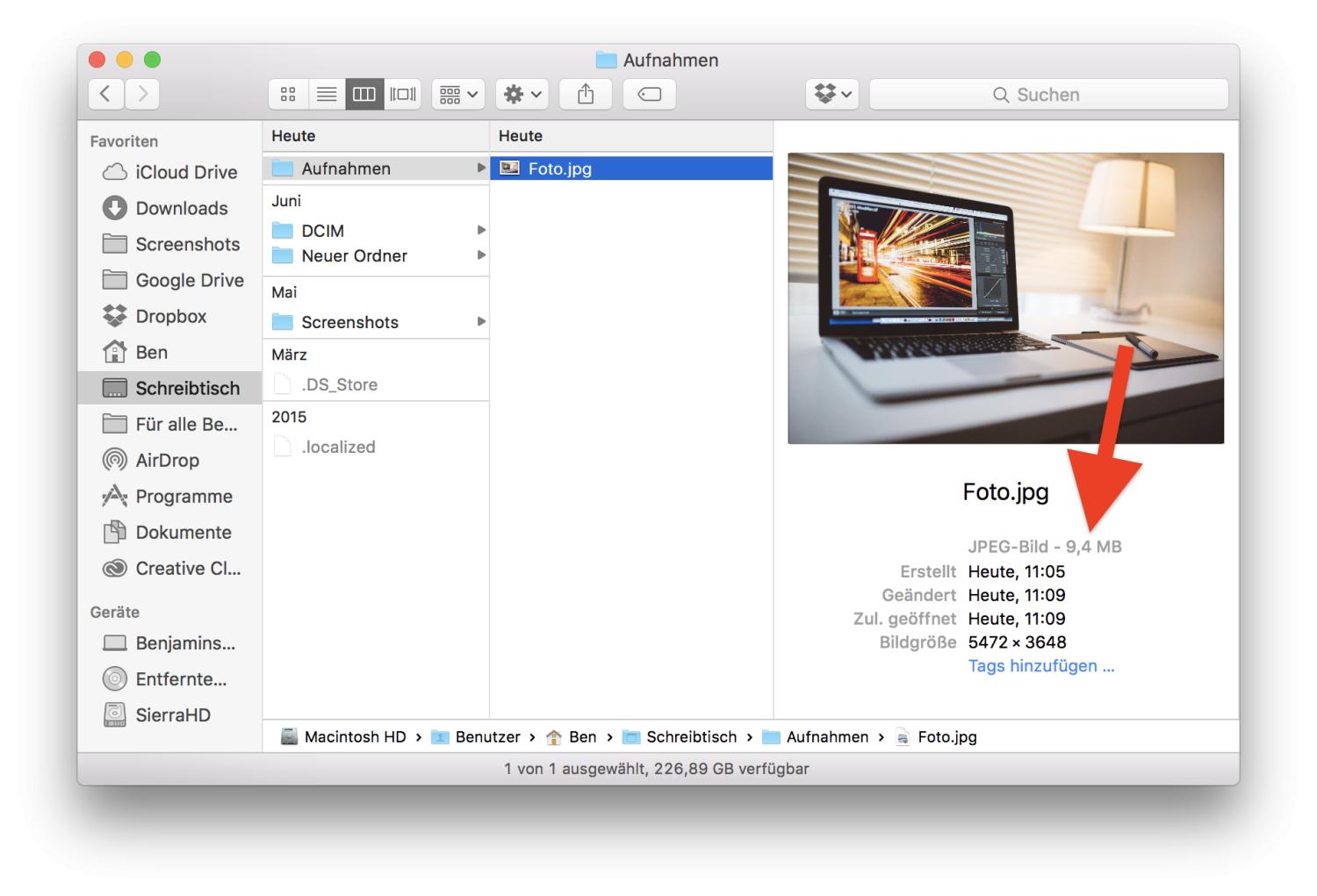1317x896 pixels.
Task: Open Downloads in the sidebar
Action: point(169,208)
